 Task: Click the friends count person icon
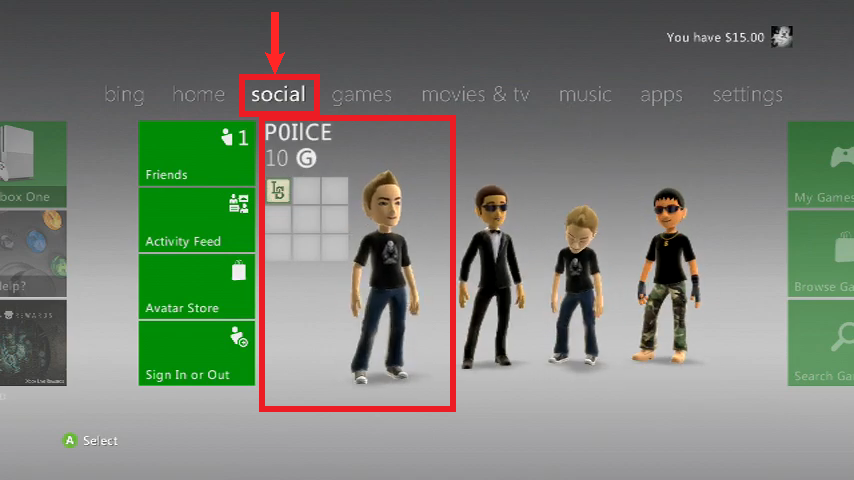(x=227, y=137)
